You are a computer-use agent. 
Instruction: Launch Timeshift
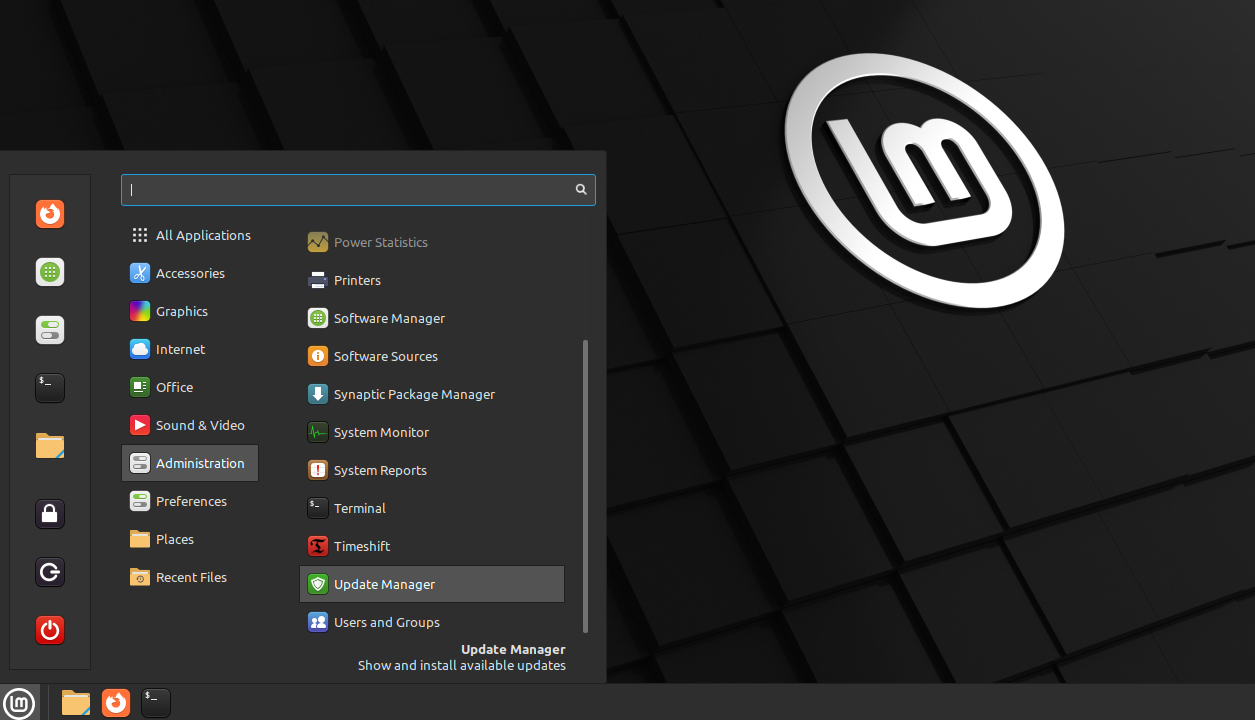pyautogui.click(x=432, y=546)
